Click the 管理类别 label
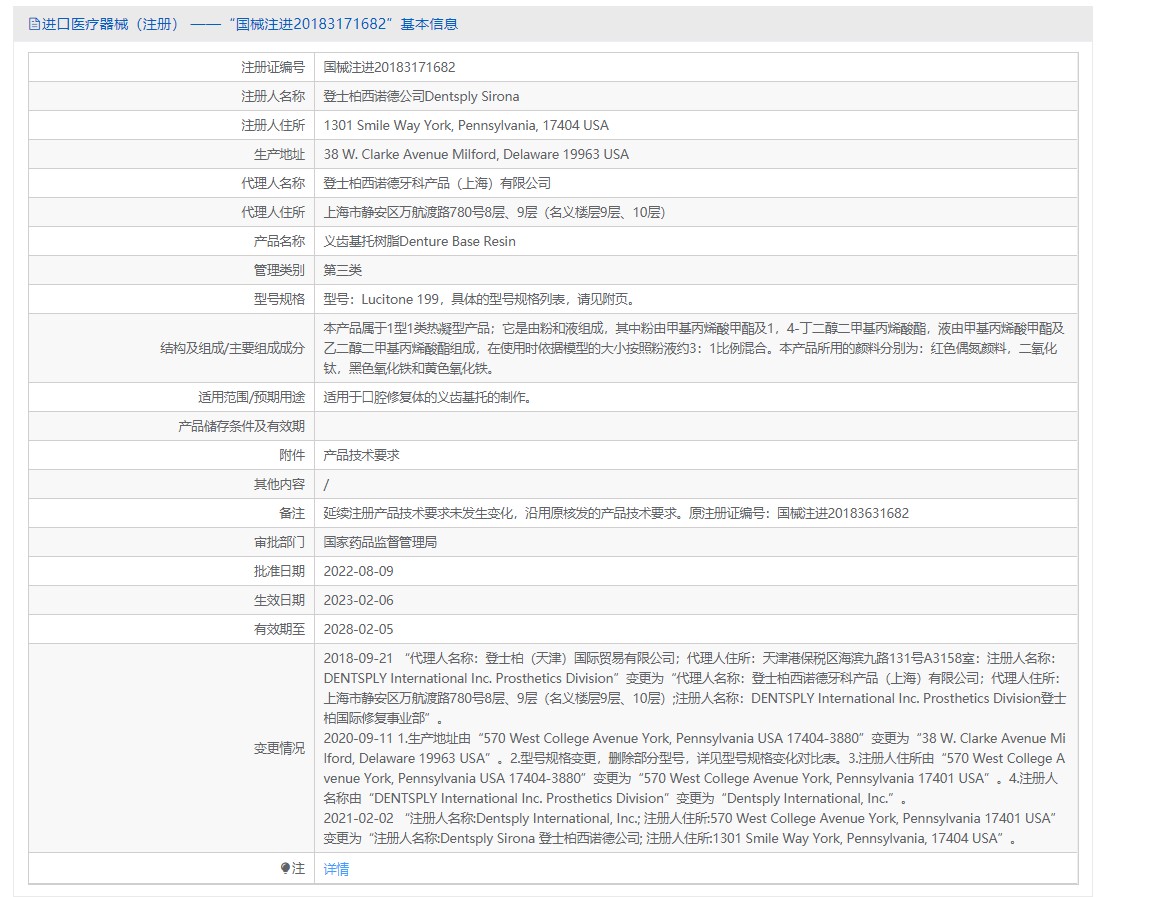This screenshot has height=897, width=1154. tap(279, 270)
